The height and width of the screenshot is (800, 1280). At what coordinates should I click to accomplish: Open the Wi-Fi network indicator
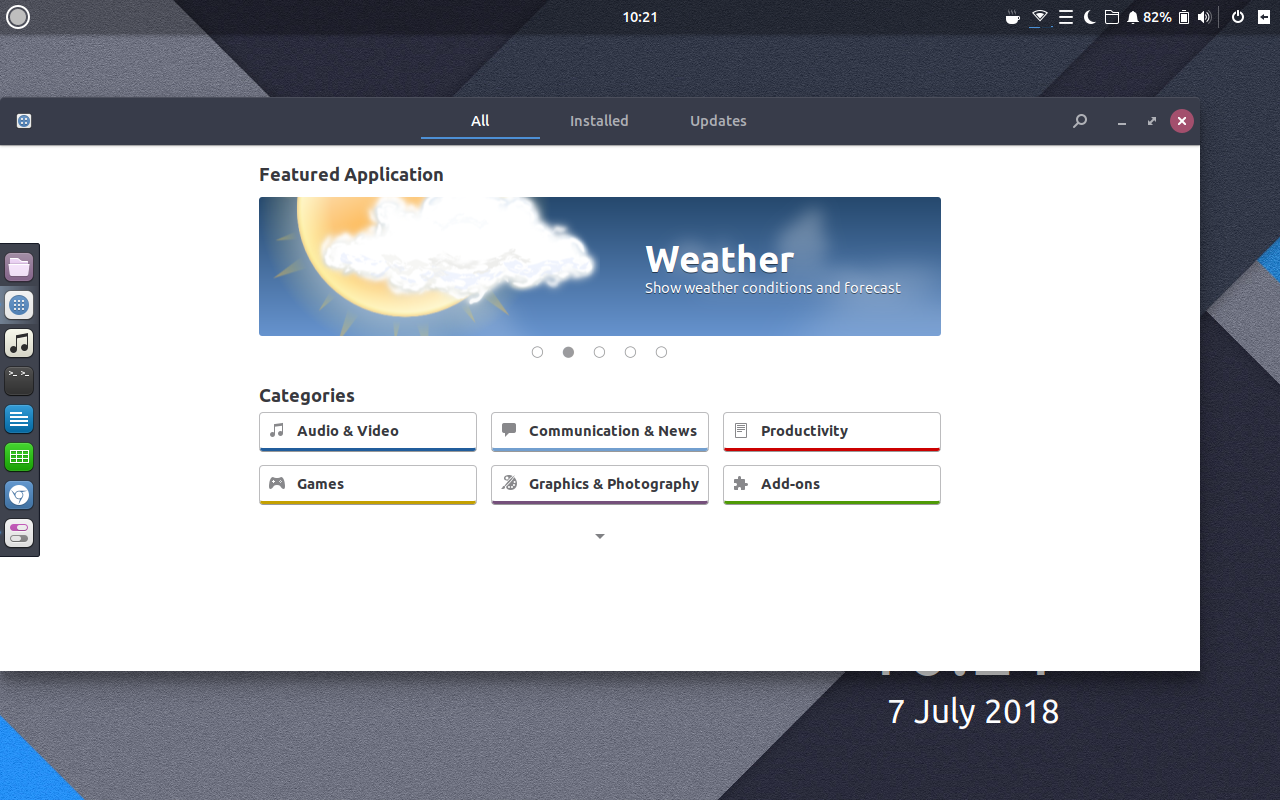pyautogui.click(x=1040, y=17)
